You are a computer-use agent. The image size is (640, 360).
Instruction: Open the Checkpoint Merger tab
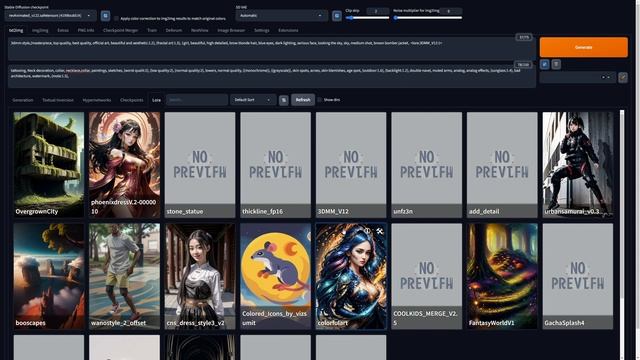[x=120, y=30]
